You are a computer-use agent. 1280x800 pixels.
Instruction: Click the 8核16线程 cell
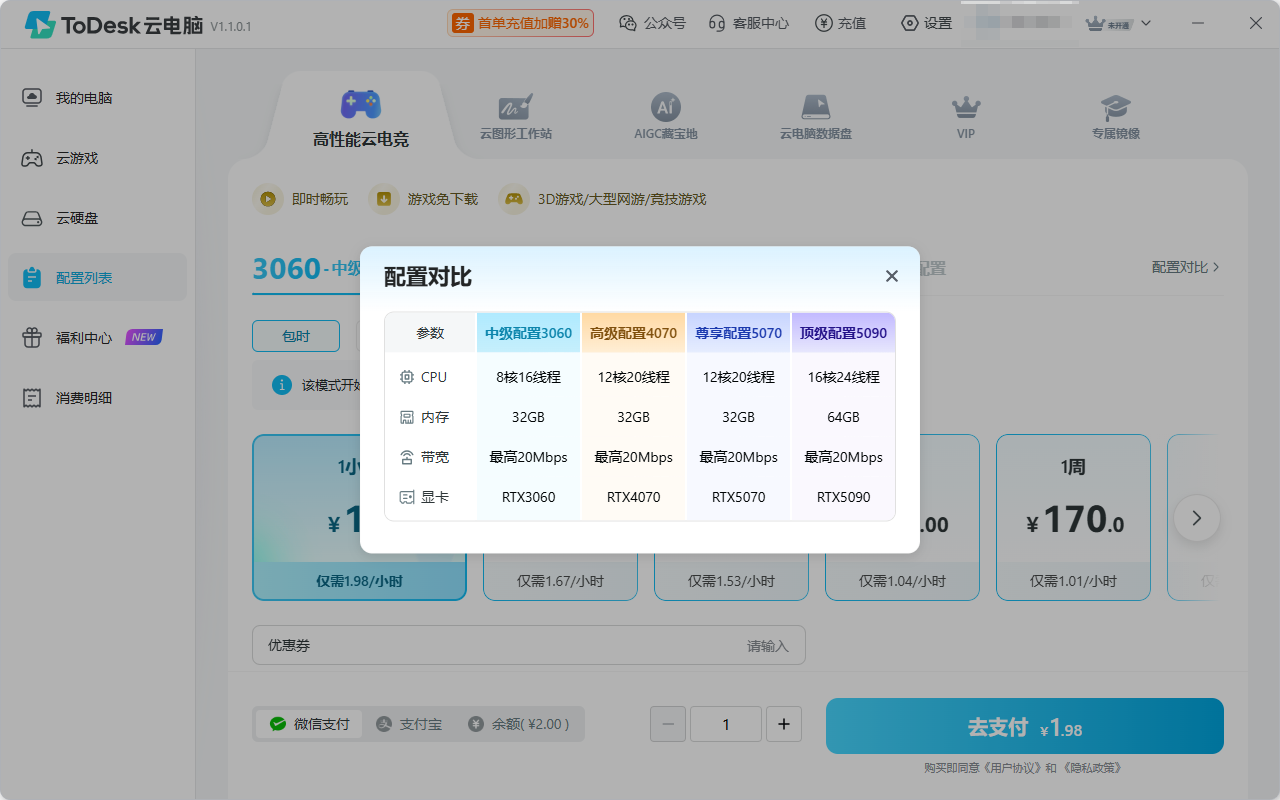coord(529,377)
